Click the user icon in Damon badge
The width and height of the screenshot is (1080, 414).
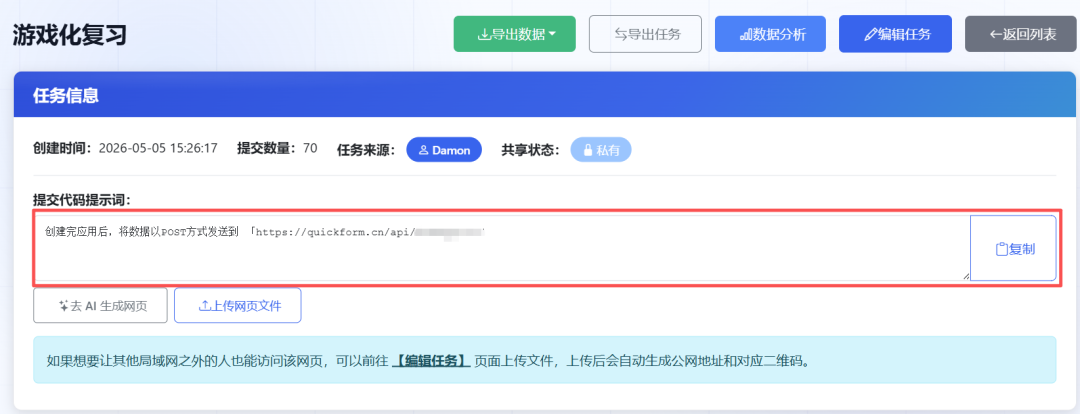pyautogui.click(x=424, y=150)
